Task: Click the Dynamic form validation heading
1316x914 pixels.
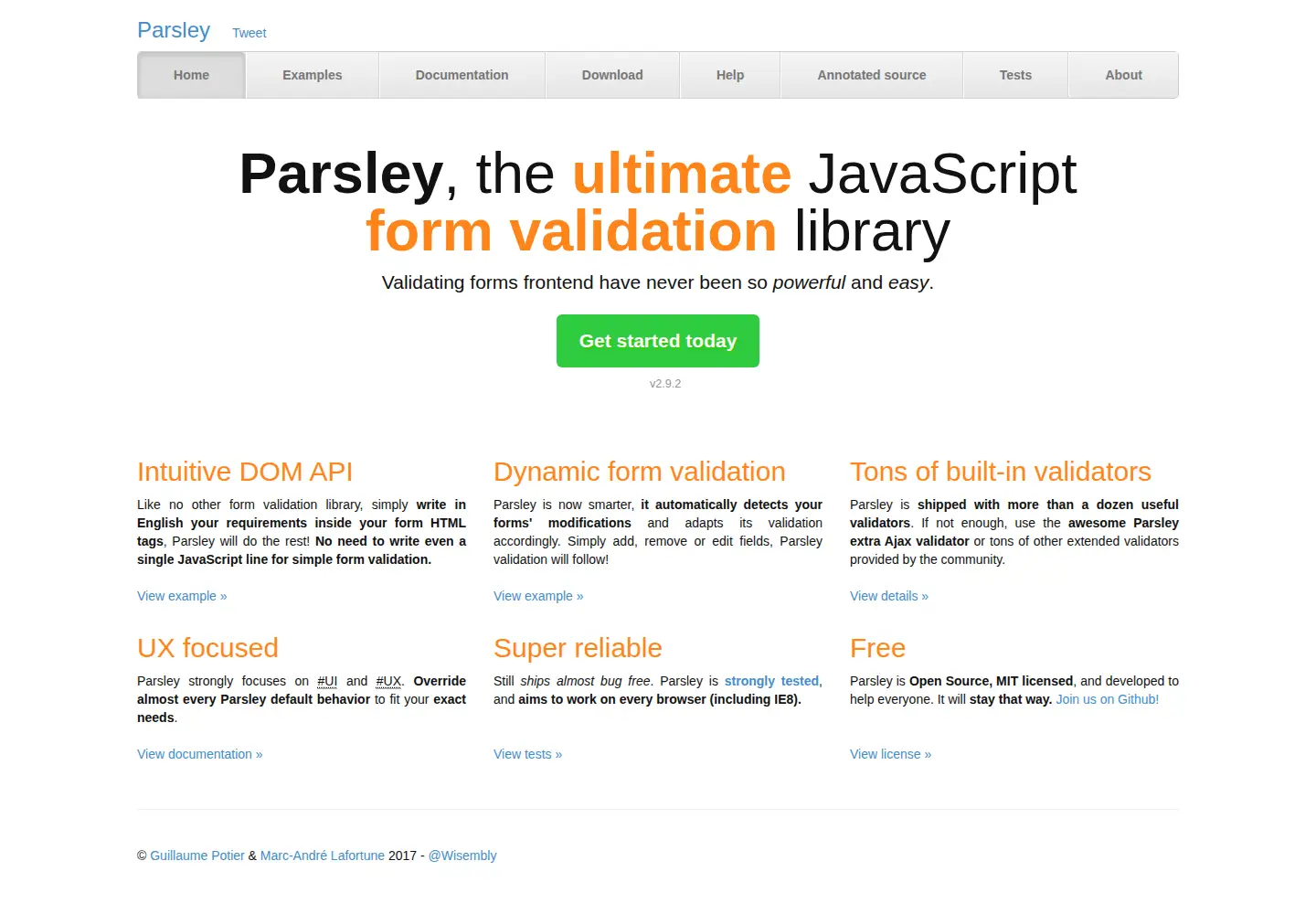Action: pyautogui.click(x=640, y=472)
